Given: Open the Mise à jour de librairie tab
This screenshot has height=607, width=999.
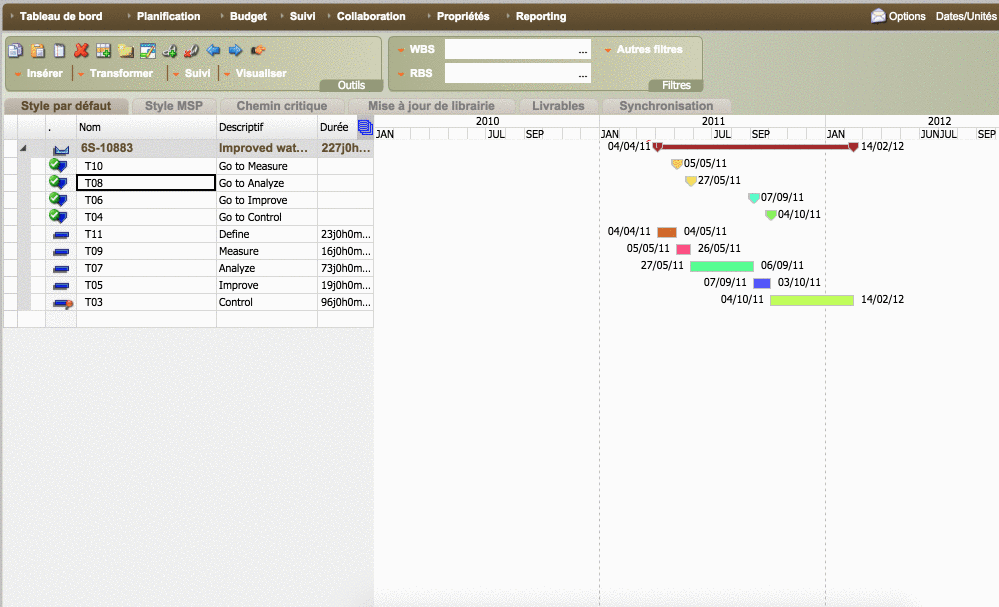Looking at the screenshot, I should pos(431,106).
